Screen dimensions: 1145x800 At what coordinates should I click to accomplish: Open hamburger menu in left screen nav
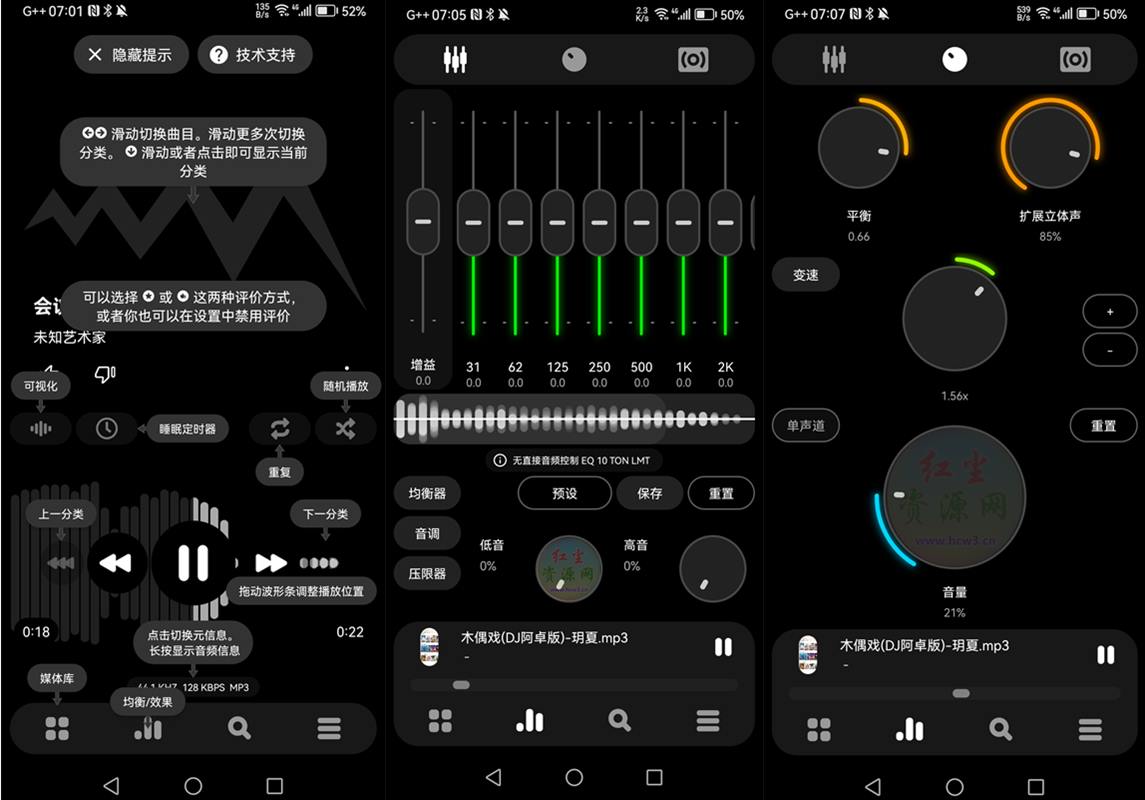pyautogui.click(x=329, y=728)
